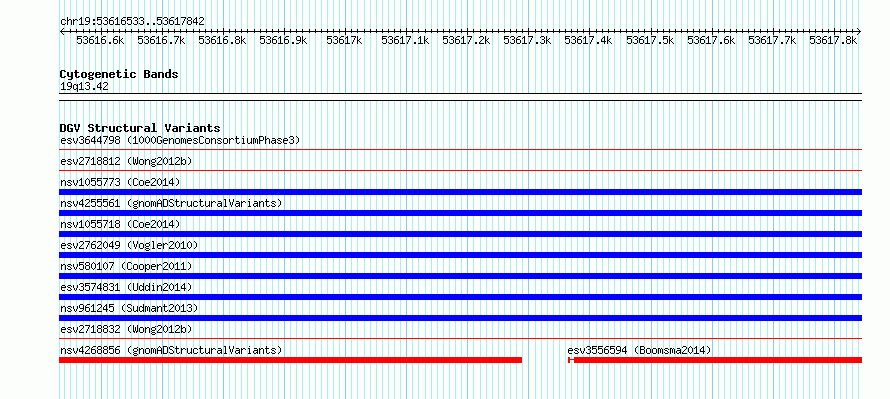Click the DGV Structural Variants track title
The width and height of the screenshot is (890, 399).
point(140,128)
